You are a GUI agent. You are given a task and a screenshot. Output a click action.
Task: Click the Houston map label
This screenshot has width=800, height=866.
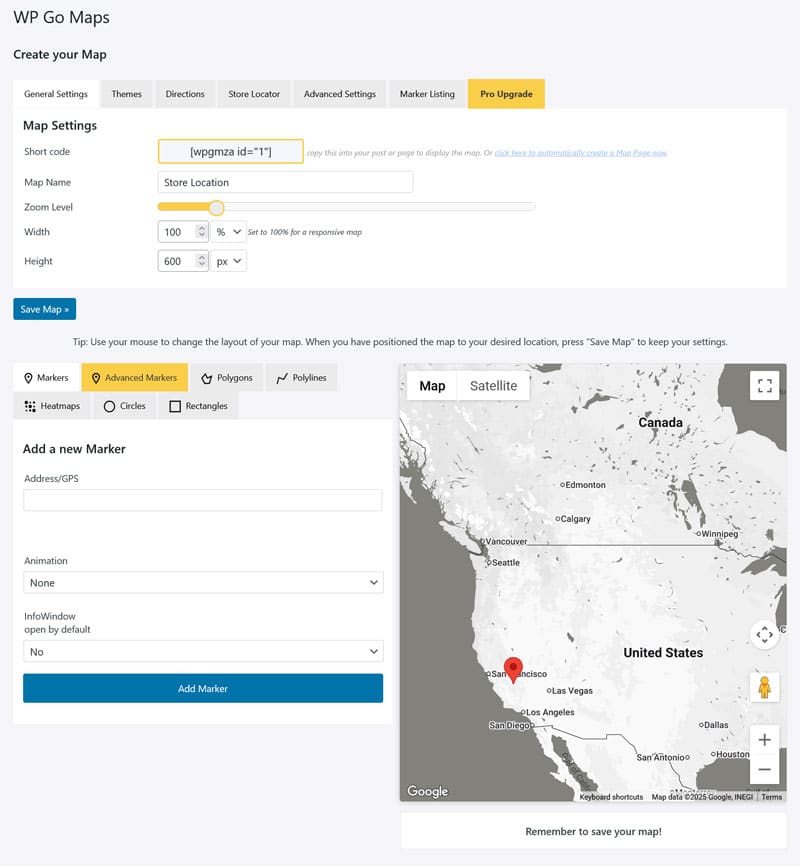click(733, 754)
